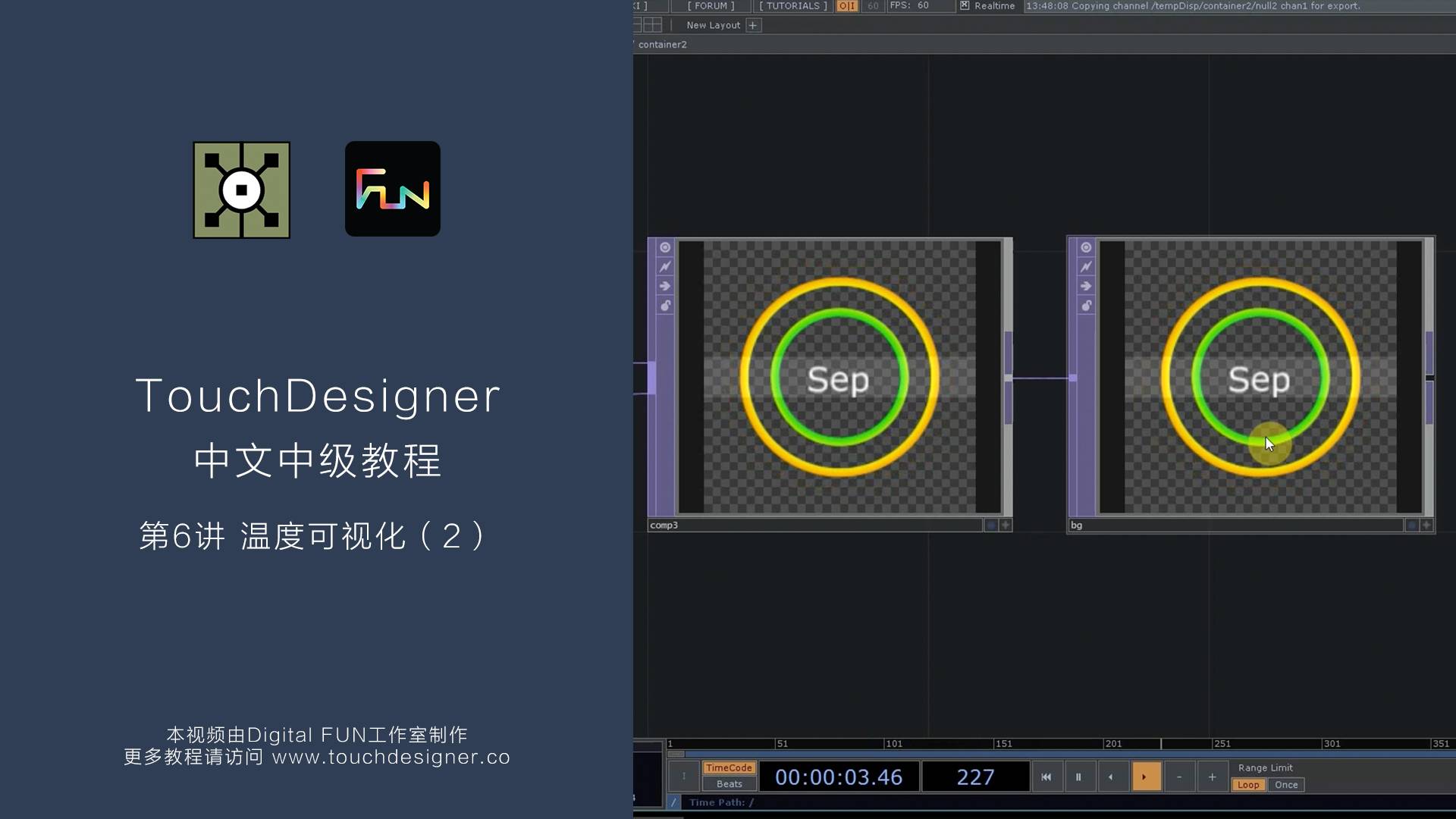This screenshot has height=819, width=1456.
Task: Click the frame number 227 field
Action: click(975, 777)
